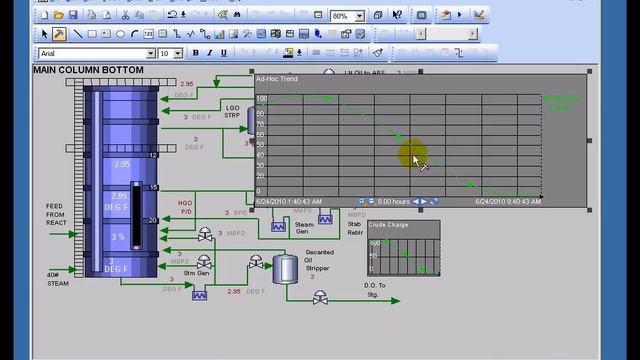Select the Arc drawing tool

[134, 34]
